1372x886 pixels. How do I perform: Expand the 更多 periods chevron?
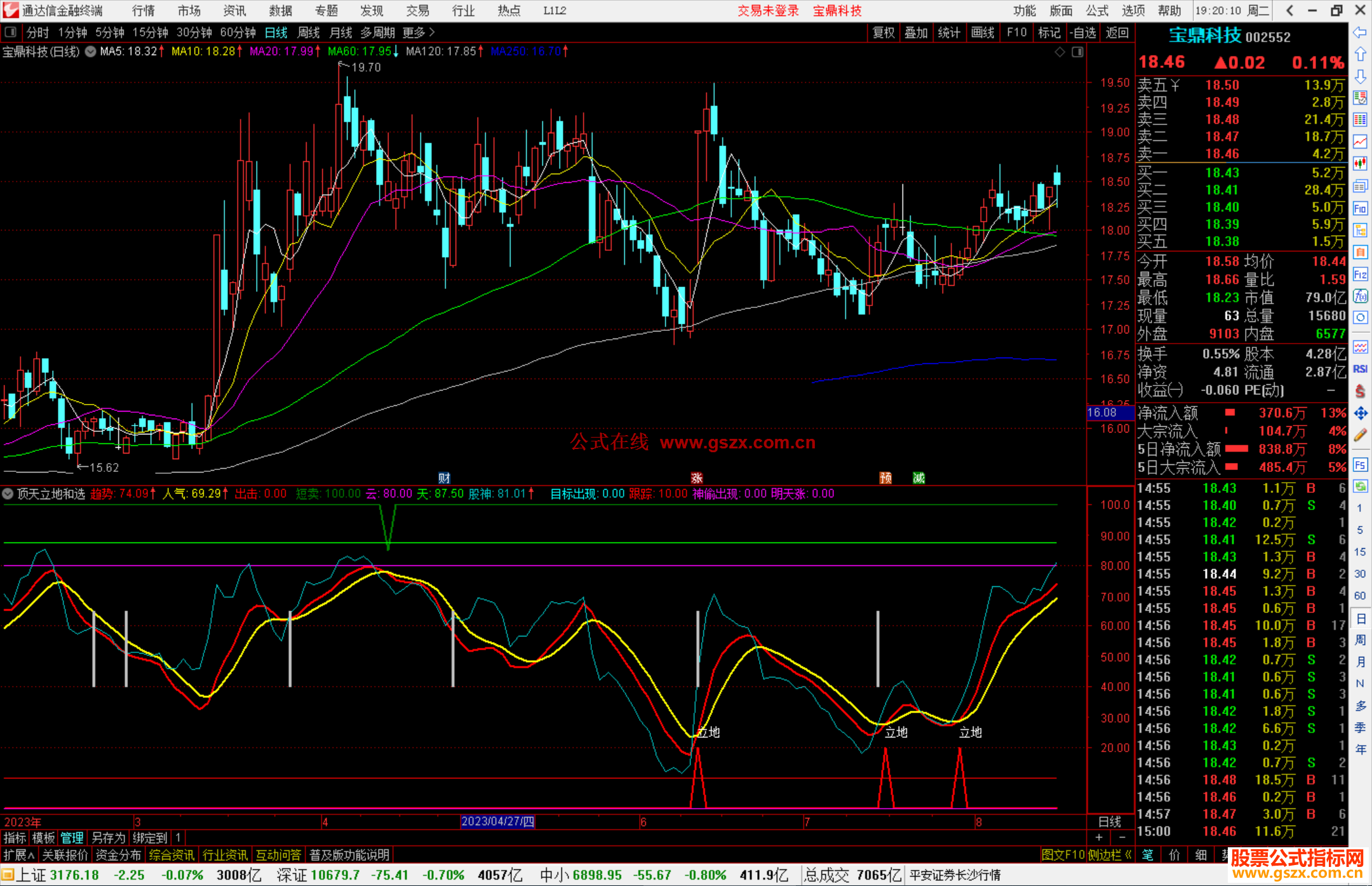[x=431, y=32]
